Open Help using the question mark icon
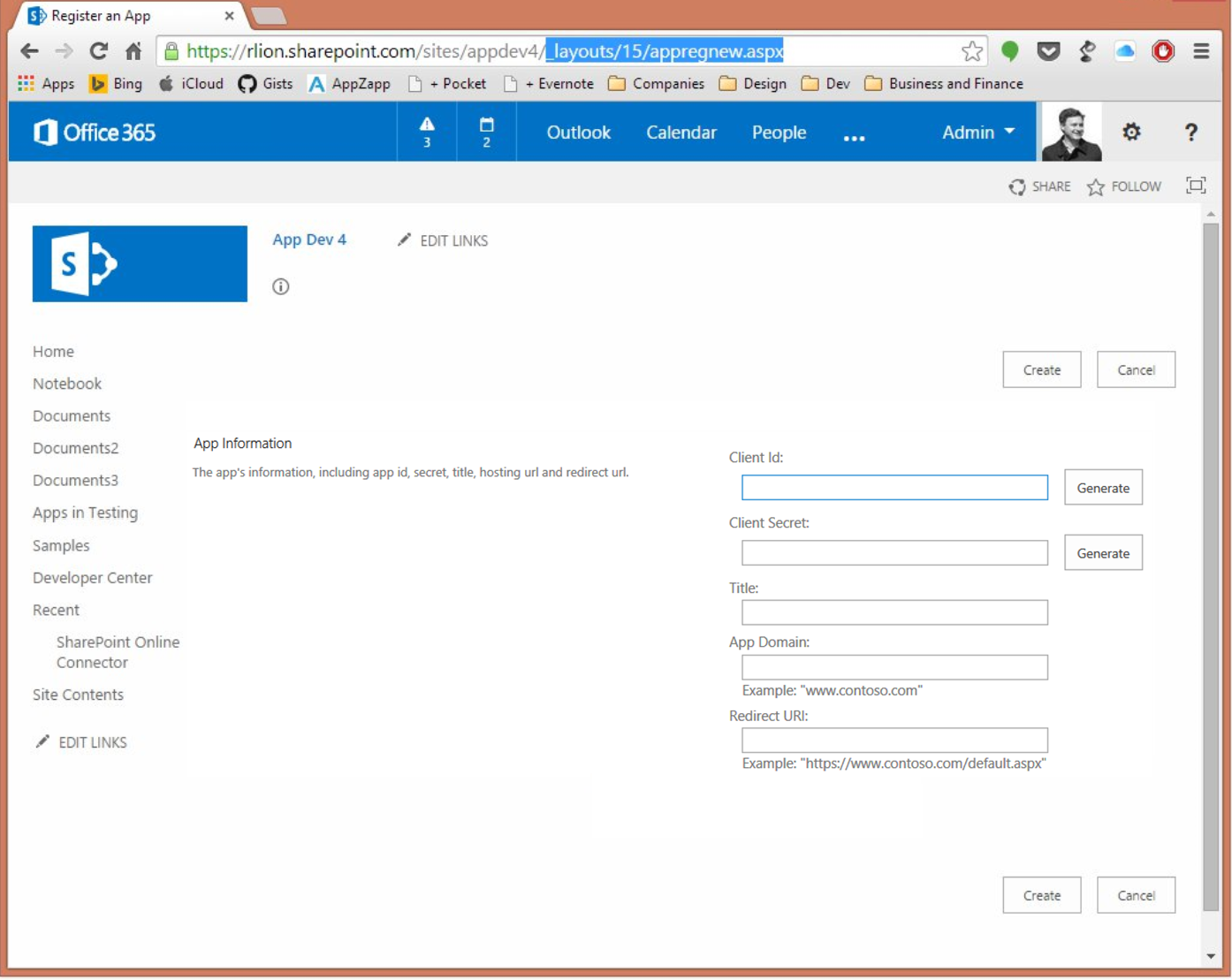This screenshot has height=980, width=1232. [1191, 131]
